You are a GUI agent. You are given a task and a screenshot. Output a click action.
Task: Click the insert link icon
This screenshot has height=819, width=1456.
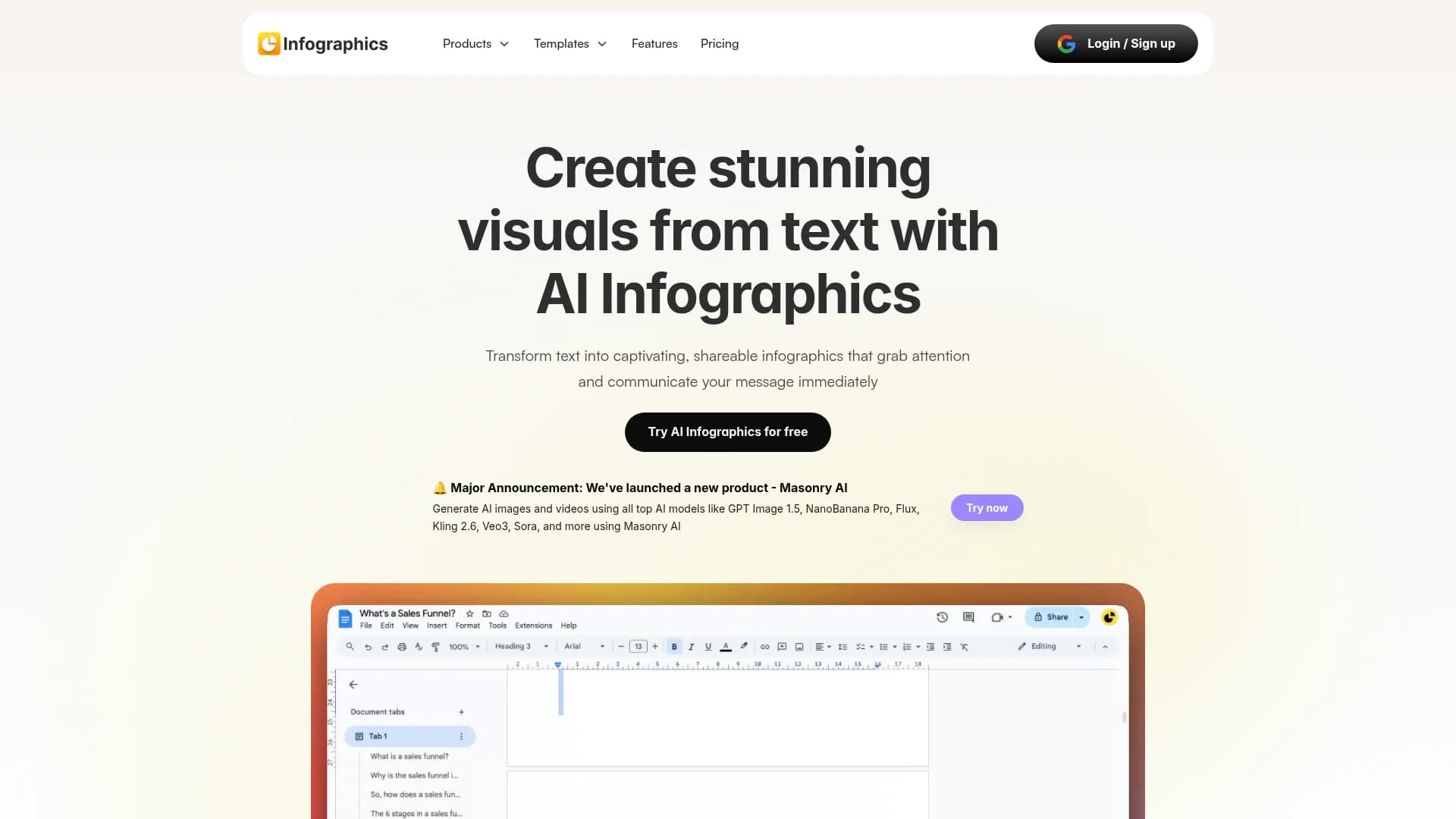click(x=764, y=647)
